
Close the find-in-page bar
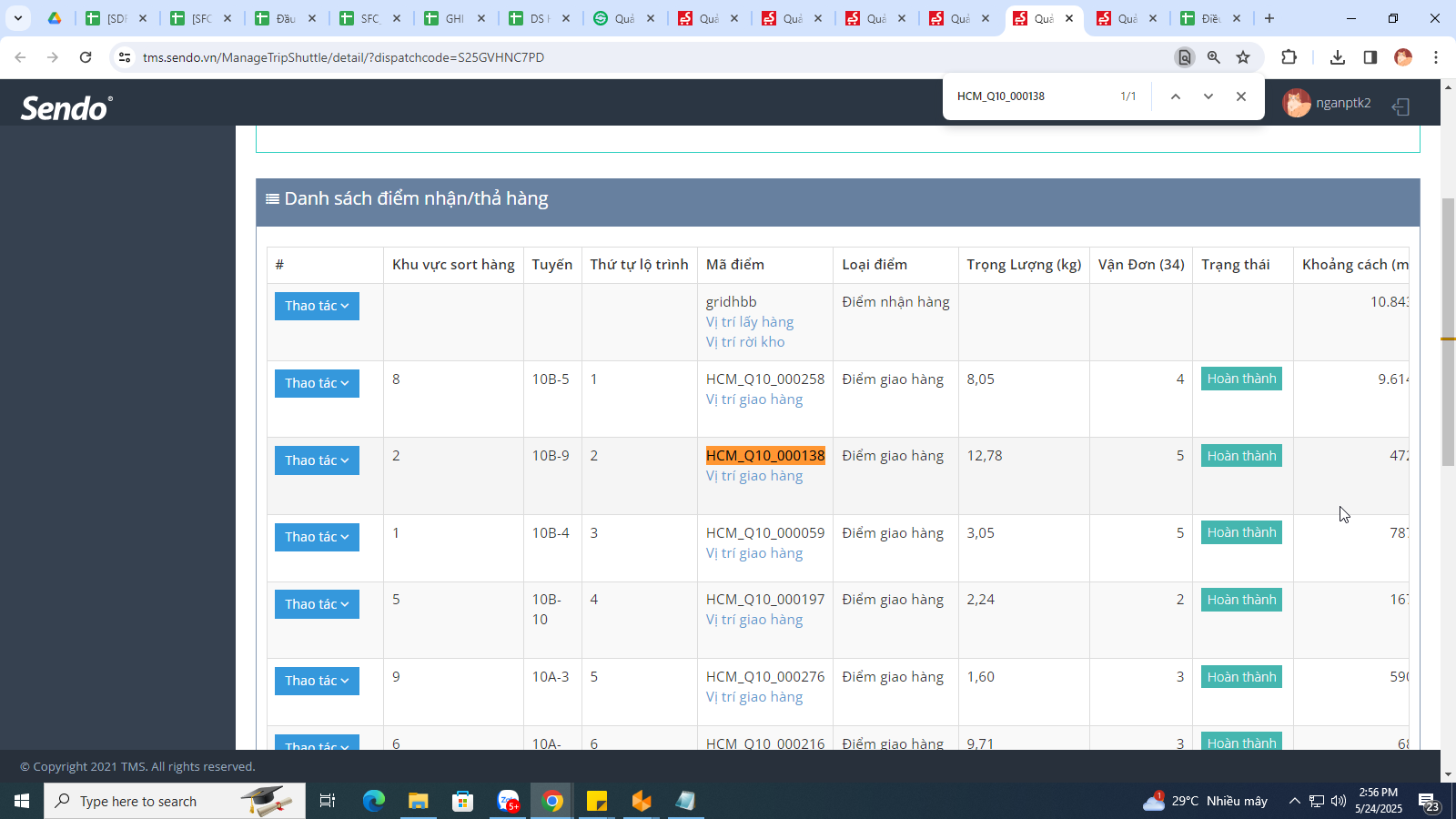pos(1241,96)
